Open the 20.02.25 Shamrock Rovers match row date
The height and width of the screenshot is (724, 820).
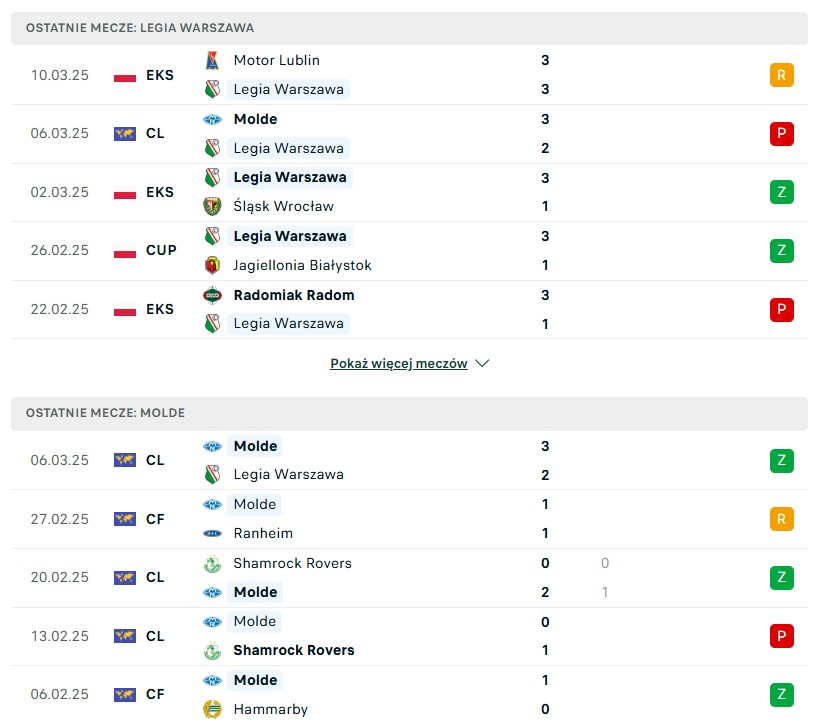[60, 577]
